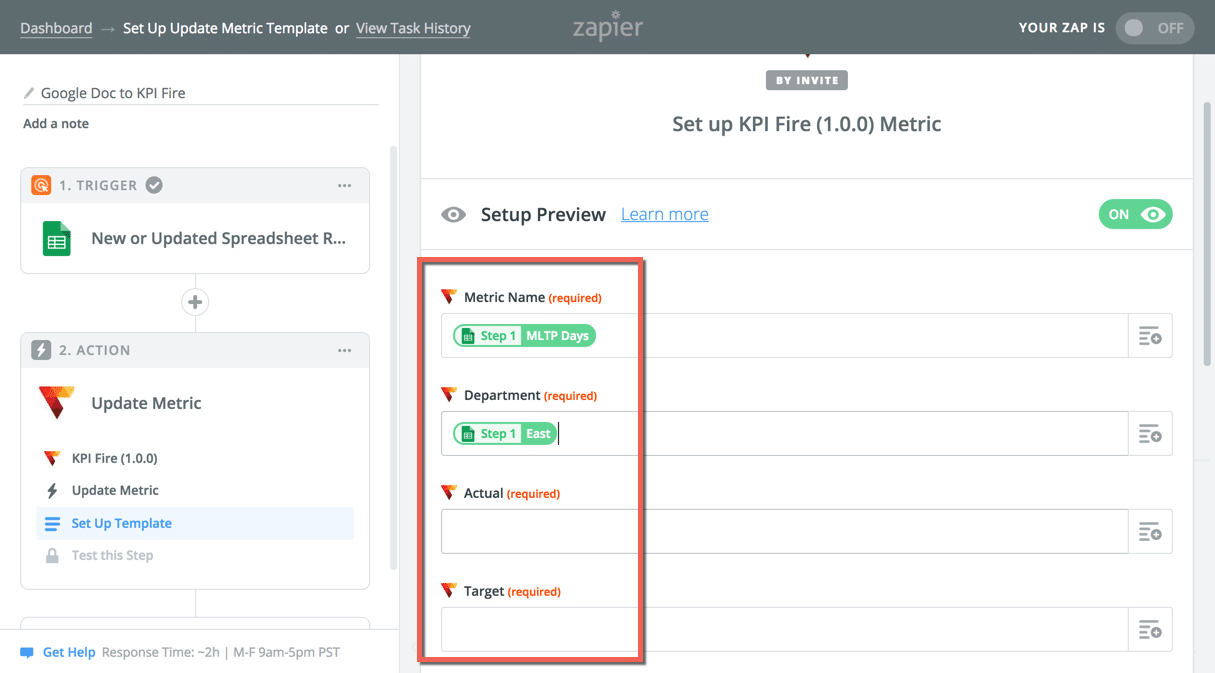This screenshot has width=1215, height=673.
Task: Open the action step options menu (three dots)
Action: pyautogui.click(x=345, y=351)
